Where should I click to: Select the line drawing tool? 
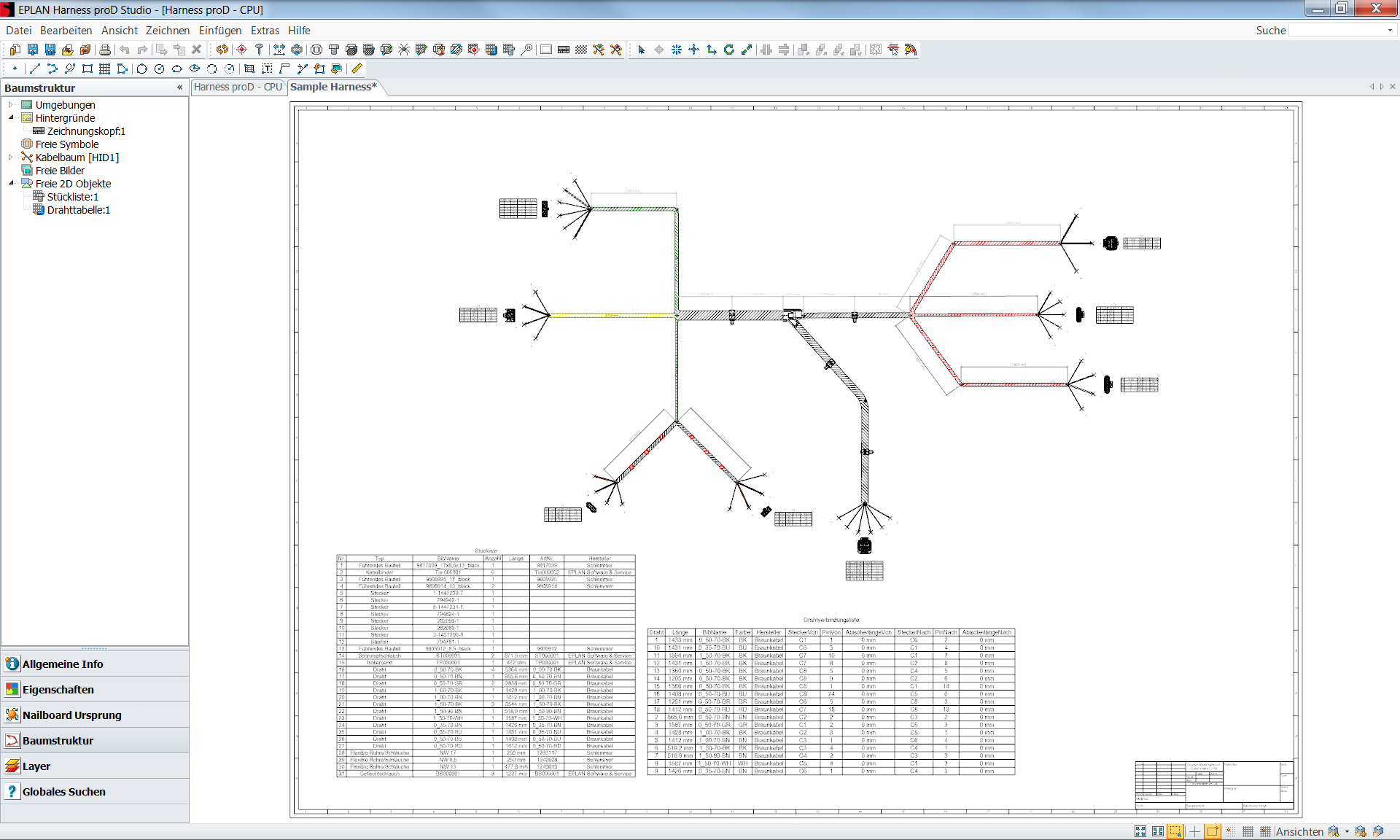pos(34,69)
